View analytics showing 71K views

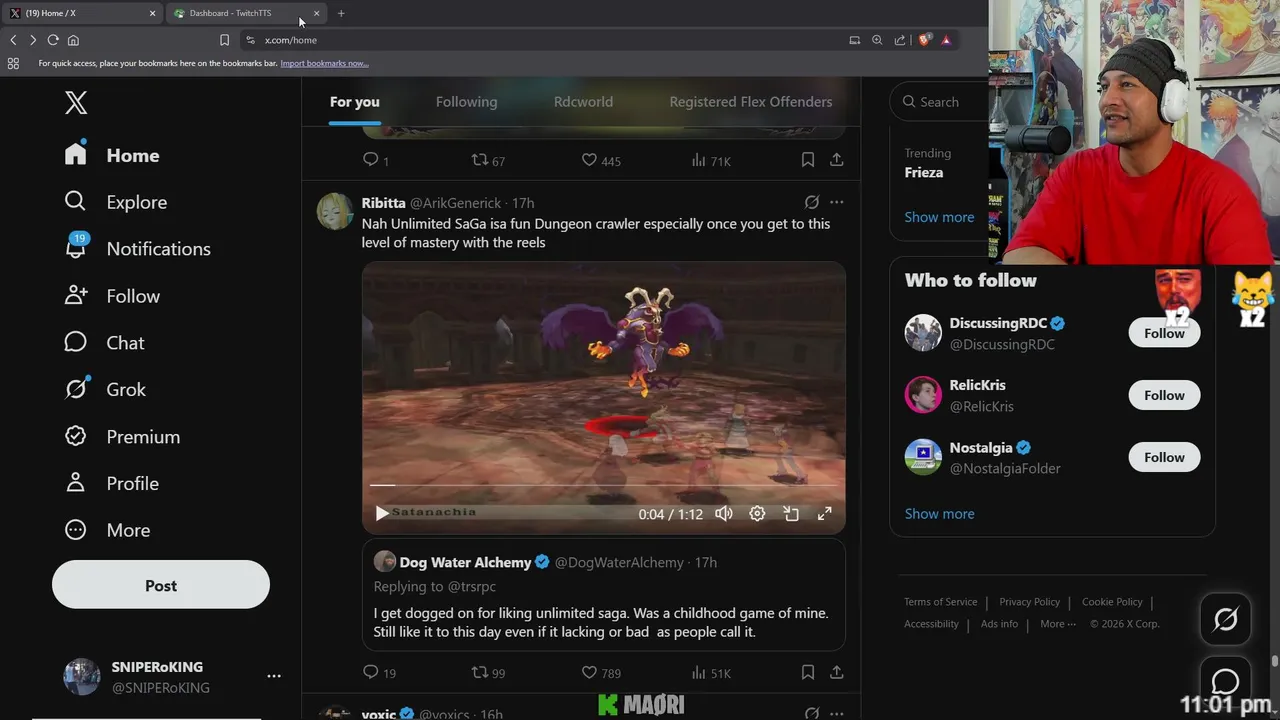click(x=711, y=160)
